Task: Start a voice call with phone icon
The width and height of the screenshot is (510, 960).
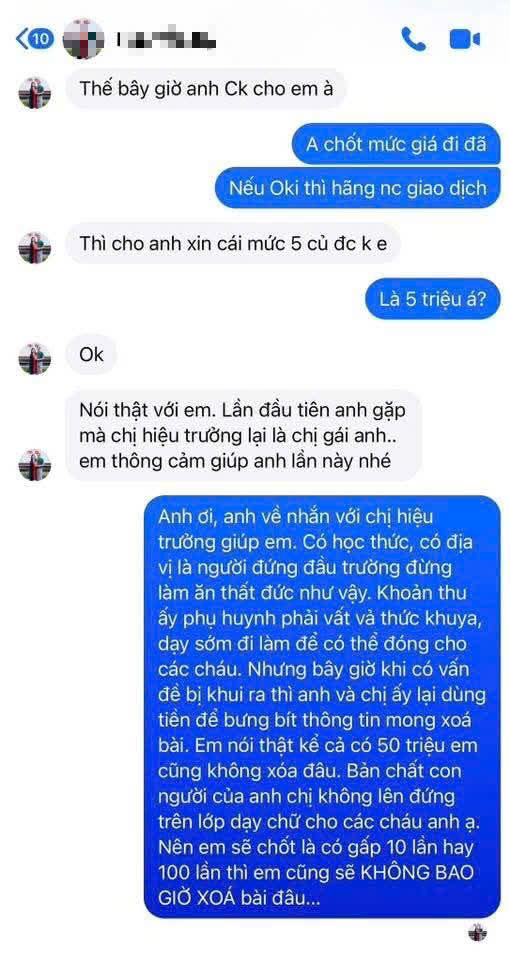Action: [414, 40]
